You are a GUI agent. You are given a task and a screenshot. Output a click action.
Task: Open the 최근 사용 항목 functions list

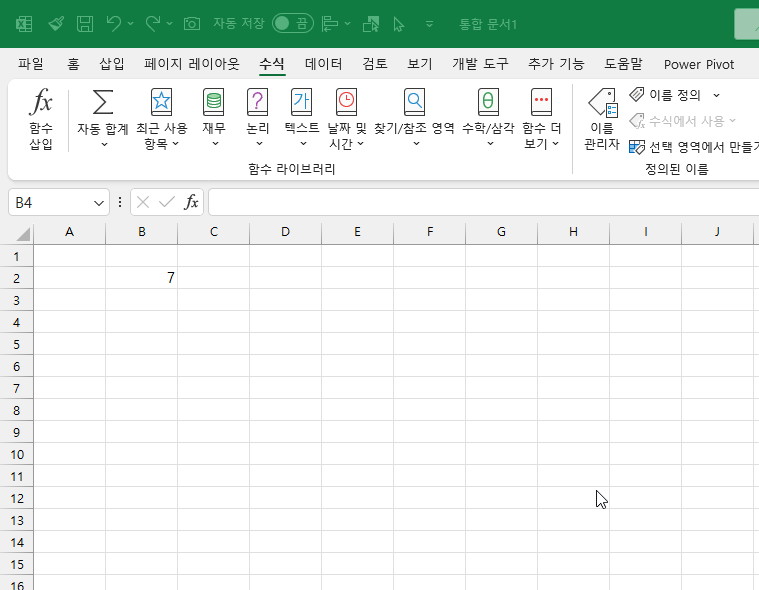tap(161, 119)
